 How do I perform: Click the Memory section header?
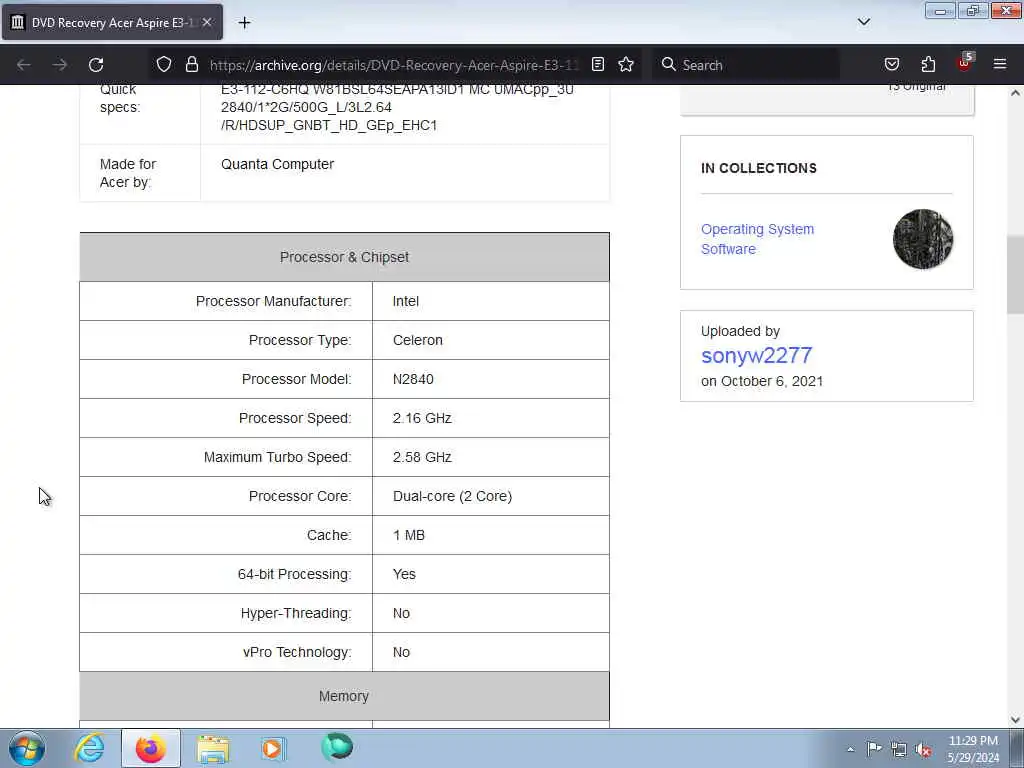[x=344, y=696]
